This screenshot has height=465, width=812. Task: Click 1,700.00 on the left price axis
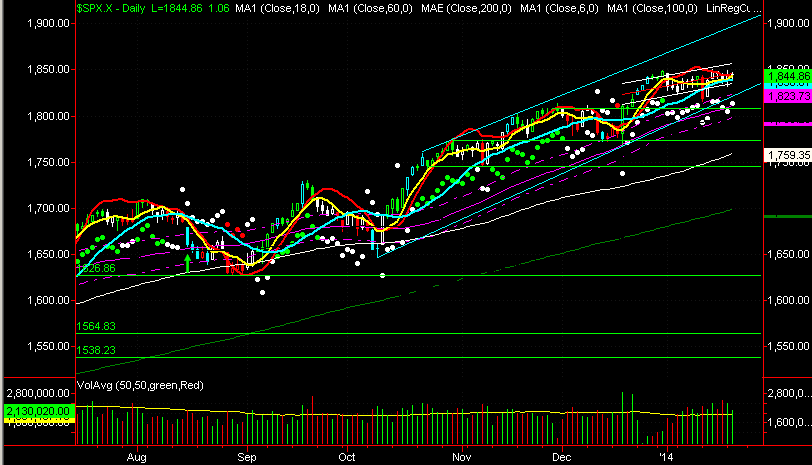[x=48, y=208]
